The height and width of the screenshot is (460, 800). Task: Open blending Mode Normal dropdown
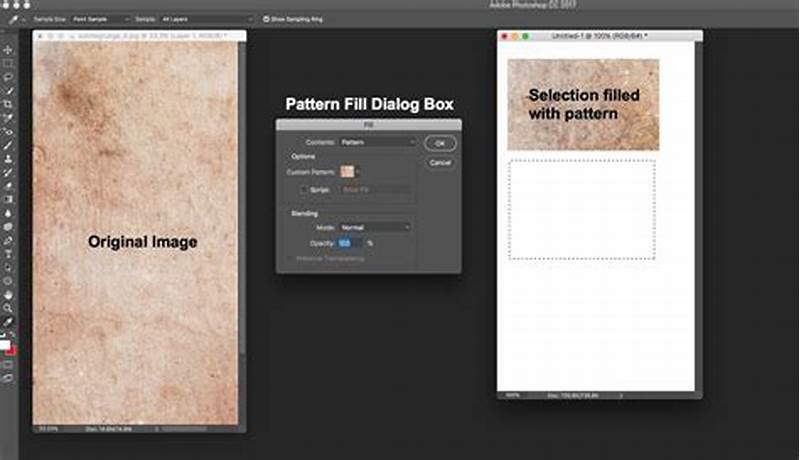375,227
